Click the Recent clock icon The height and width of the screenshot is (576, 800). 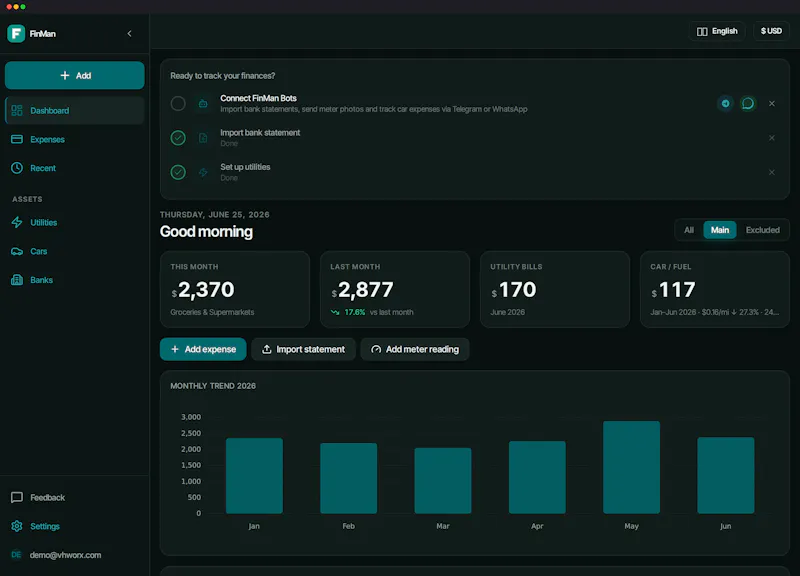(17, 168)
